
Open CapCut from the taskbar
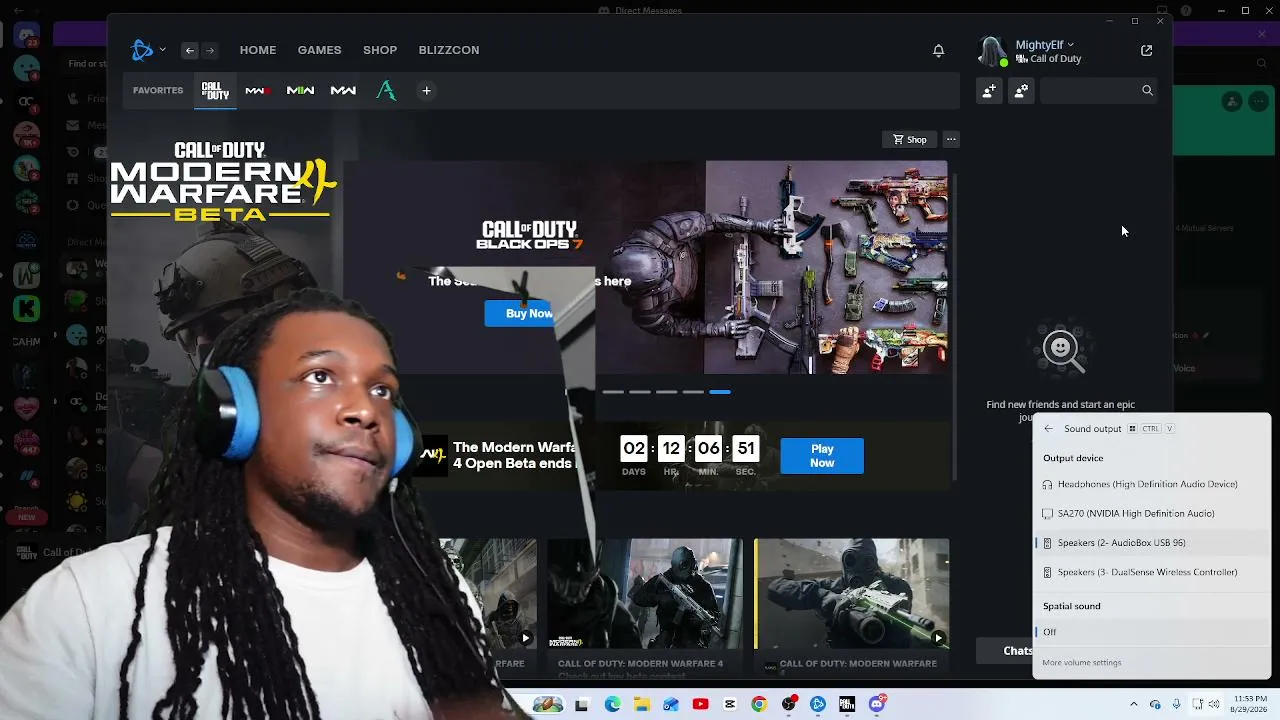click(x=729, y=704)
